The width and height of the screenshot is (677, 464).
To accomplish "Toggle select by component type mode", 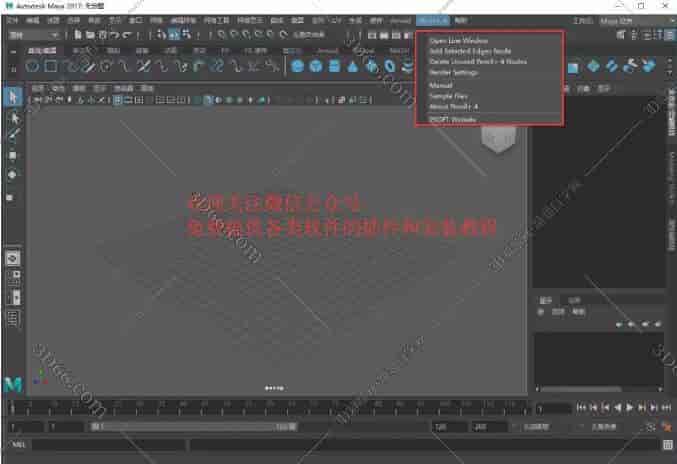I will [x=187, y=35].
